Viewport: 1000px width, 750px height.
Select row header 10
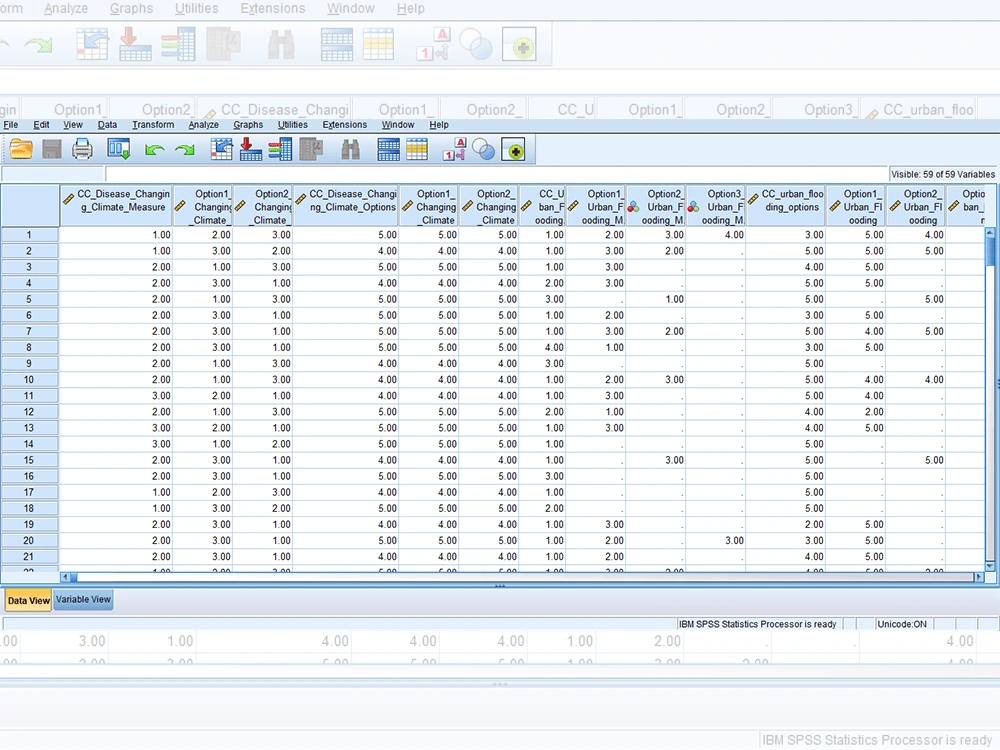coord(29,379)
